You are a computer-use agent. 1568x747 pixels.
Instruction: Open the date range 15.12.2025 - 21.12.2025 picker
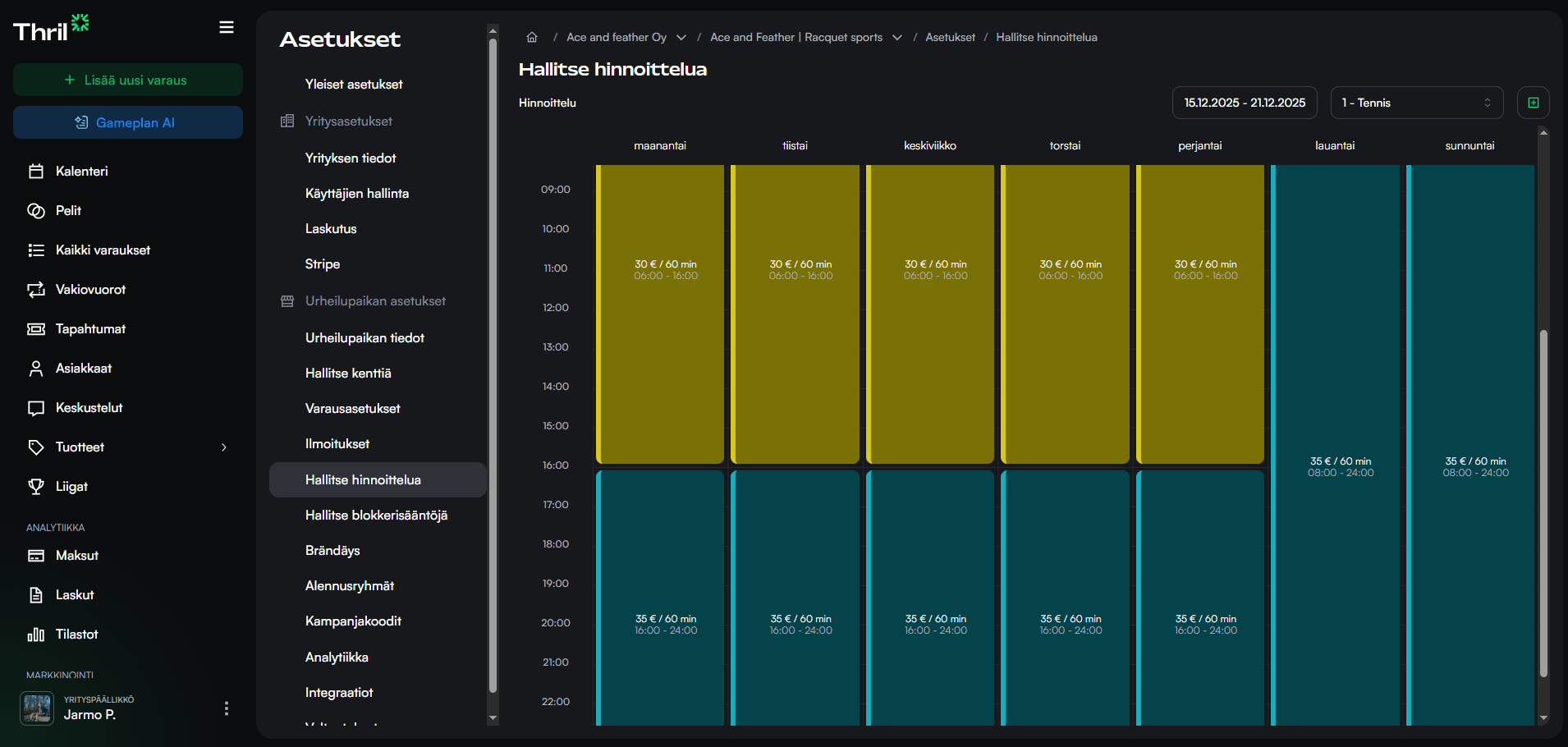pyautogui.click(x=1244, y=103)
